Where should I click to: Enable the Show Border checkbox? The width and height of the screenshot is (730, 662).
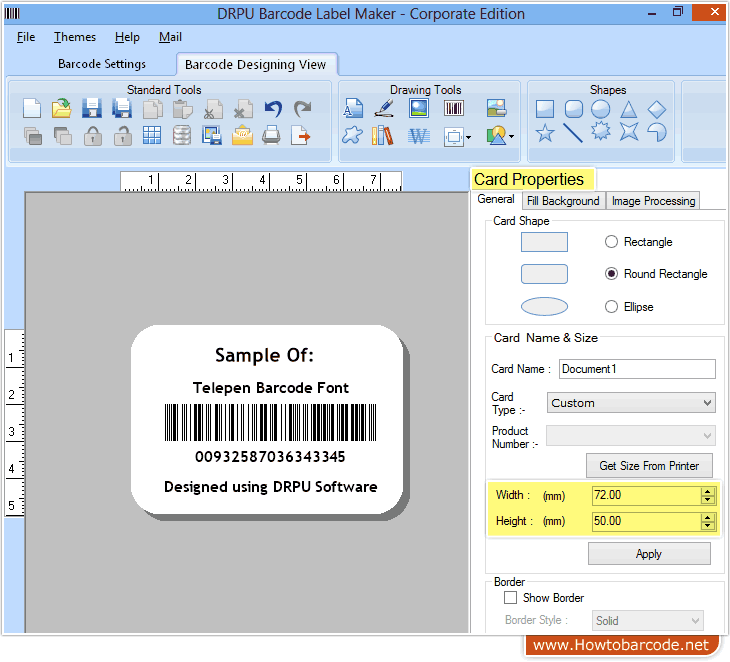[510, 597]
